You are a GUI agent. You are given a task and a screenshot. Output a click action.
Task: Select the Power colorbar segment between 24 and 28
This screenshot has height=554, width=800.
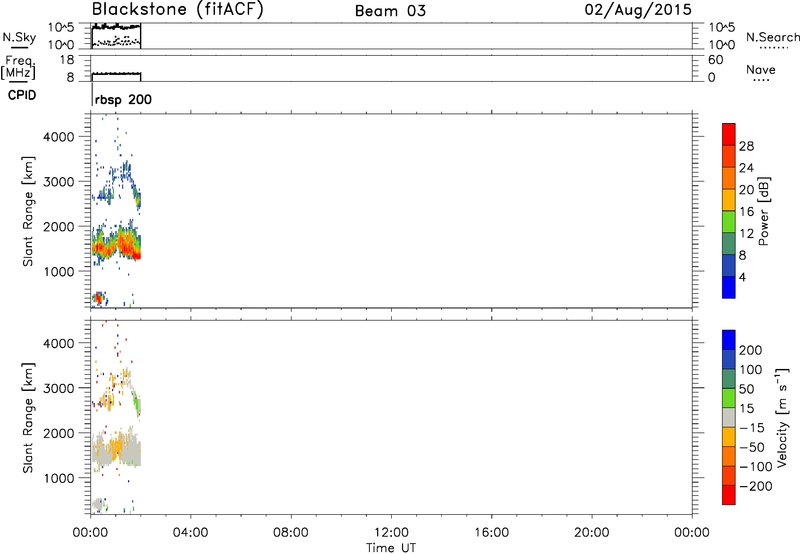coord(729,156)
